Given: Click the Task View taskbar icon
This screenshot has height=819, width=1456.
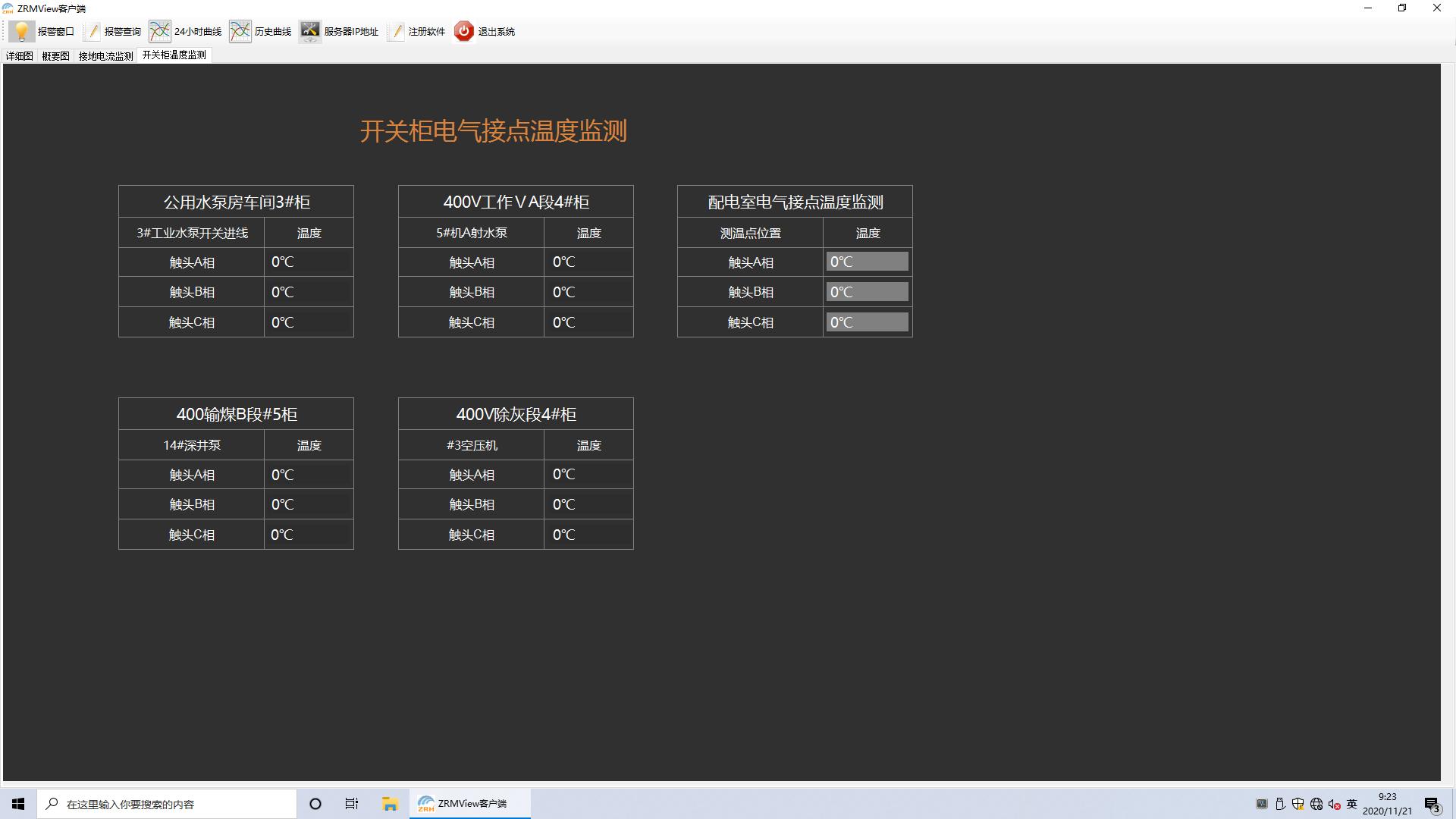Looking at the screenshot, I should point(352,804).
